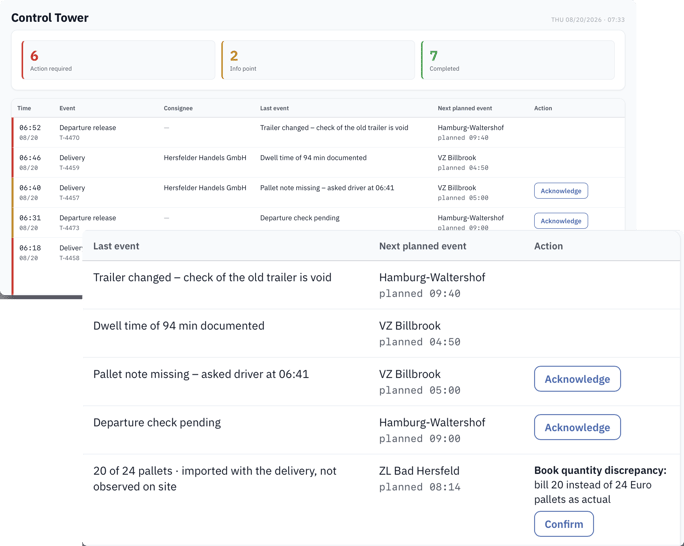This screenshot has width=684, height=546.
Task: Select the 06:31 time cell
Action: pos(30,218)
